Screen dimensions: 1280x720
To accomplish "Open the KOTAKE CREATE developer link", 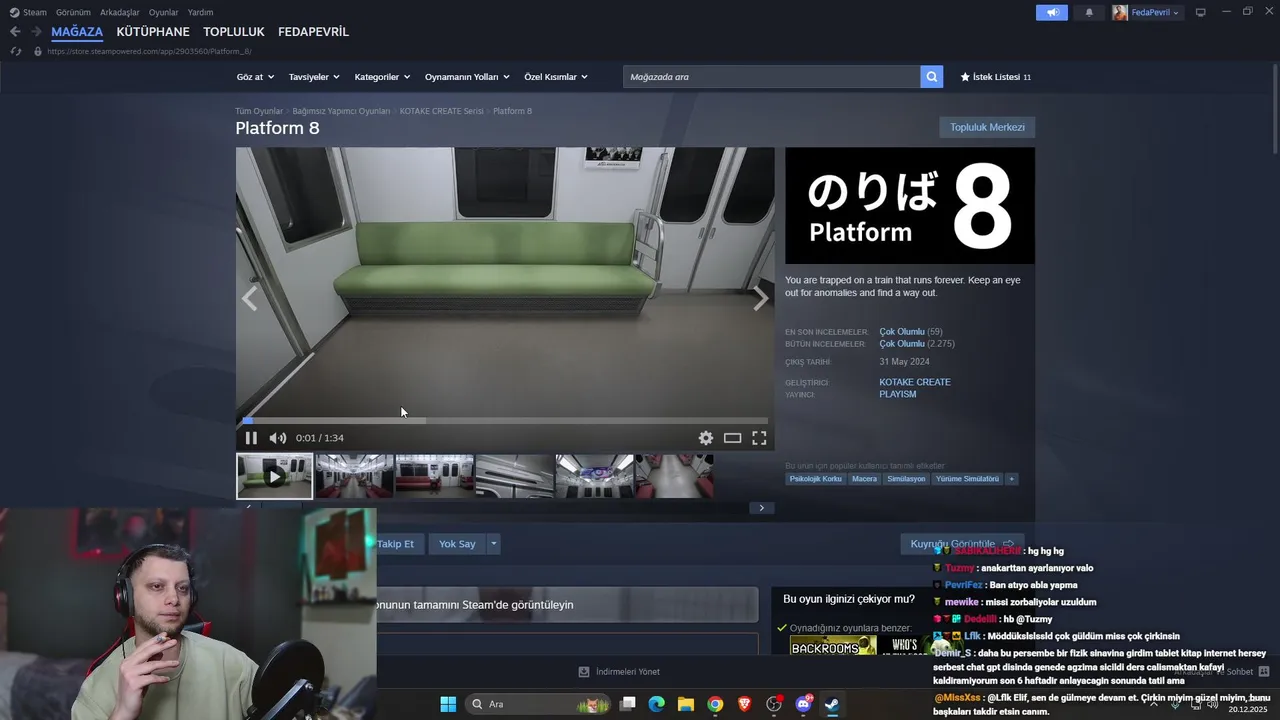I will click(915, 382).
